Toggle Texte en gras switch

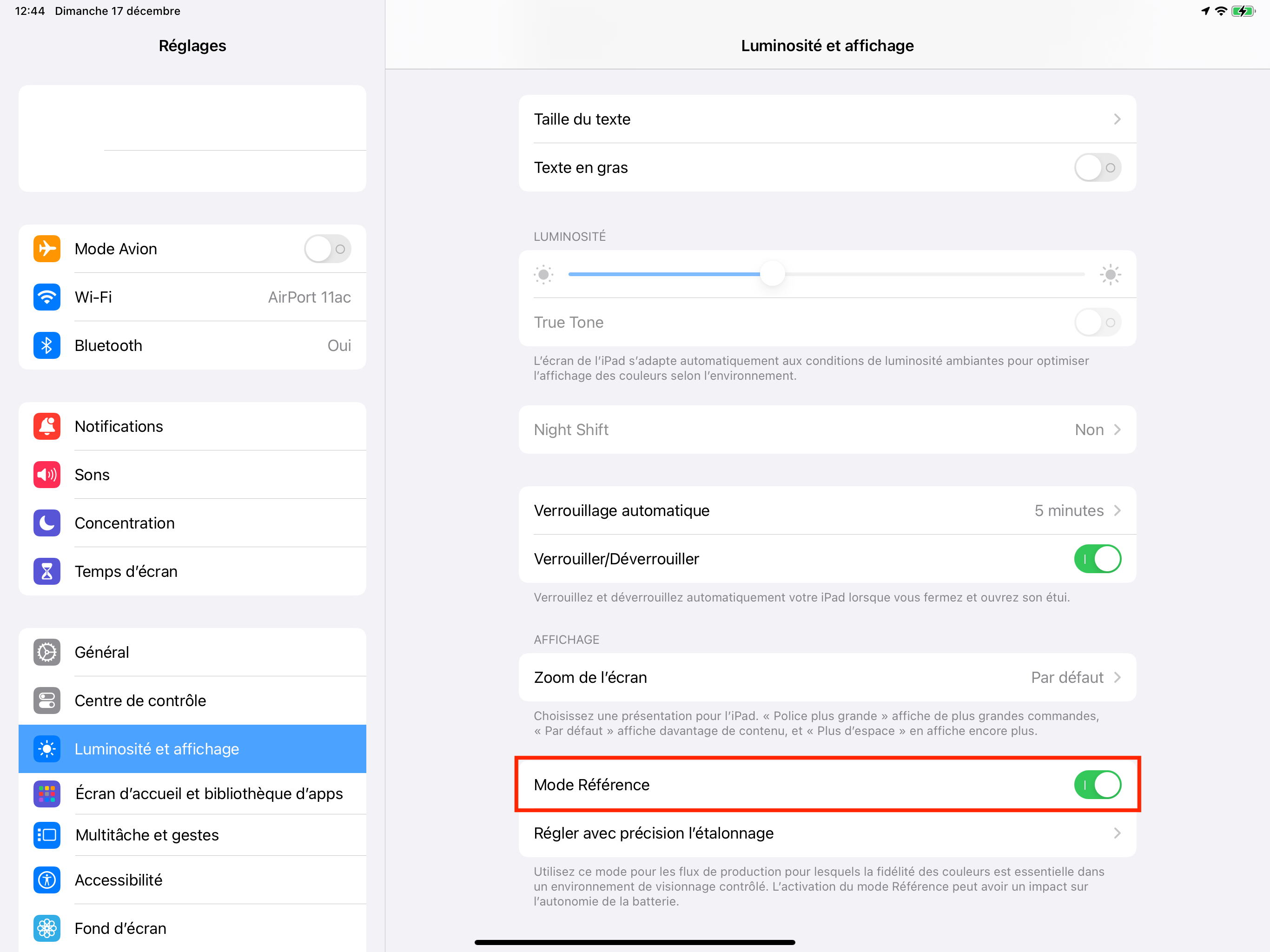(x=1097, y=168)
